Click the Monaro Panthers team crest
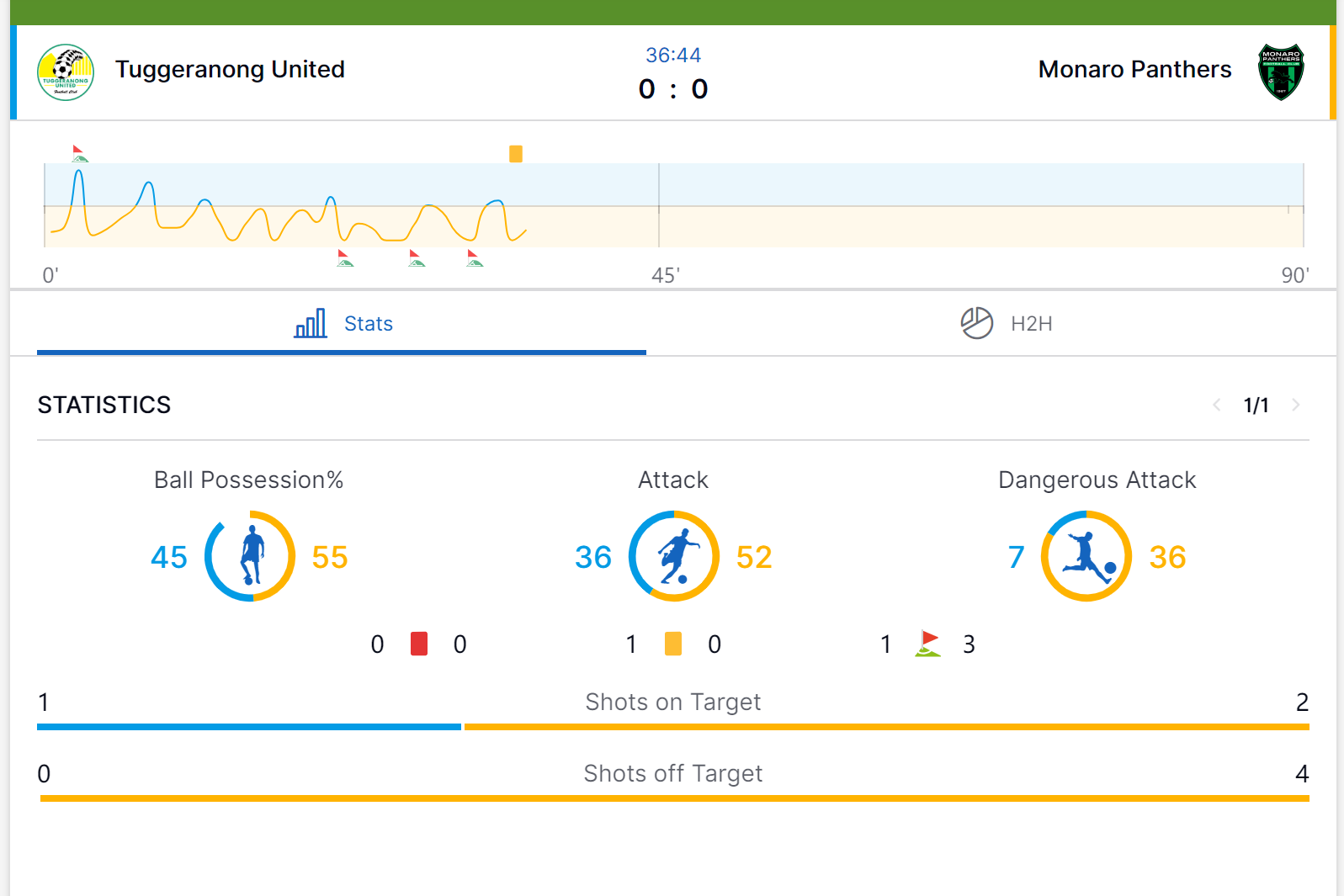 [x=1281, y=72]
